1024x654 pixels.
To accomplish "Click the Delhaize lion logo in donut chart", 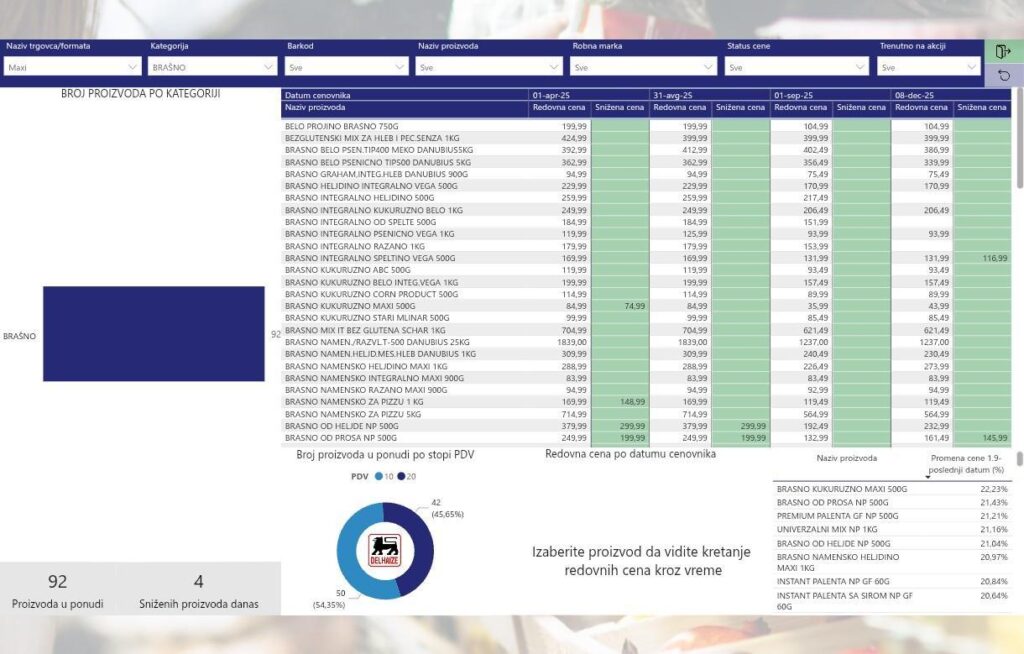I will point(385,548).
